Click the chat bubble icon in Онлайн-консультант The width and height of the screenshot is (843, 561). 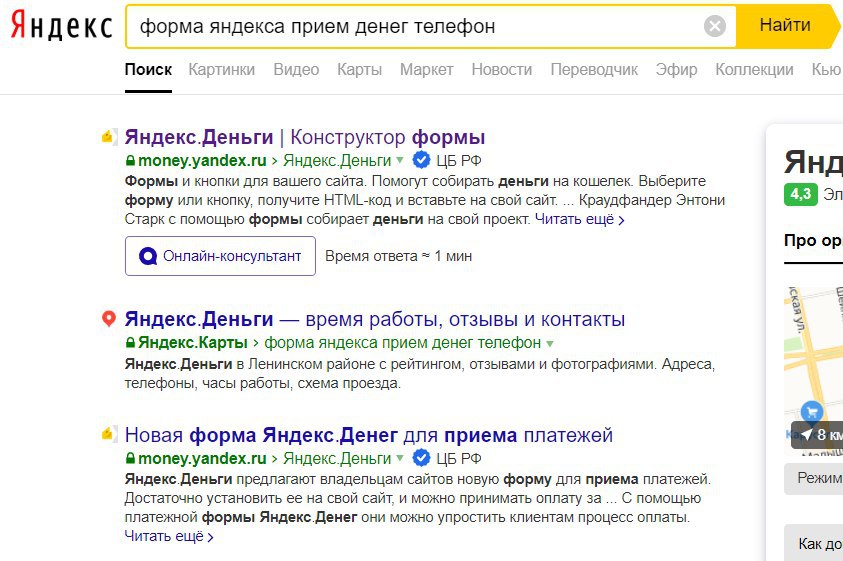(148, 256)
